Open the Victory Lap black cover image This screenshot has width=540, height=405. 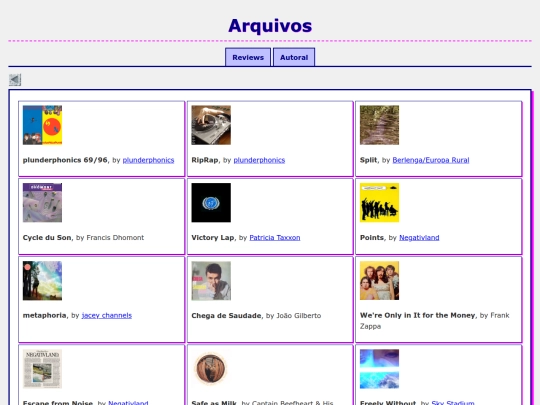coord(211,202)
